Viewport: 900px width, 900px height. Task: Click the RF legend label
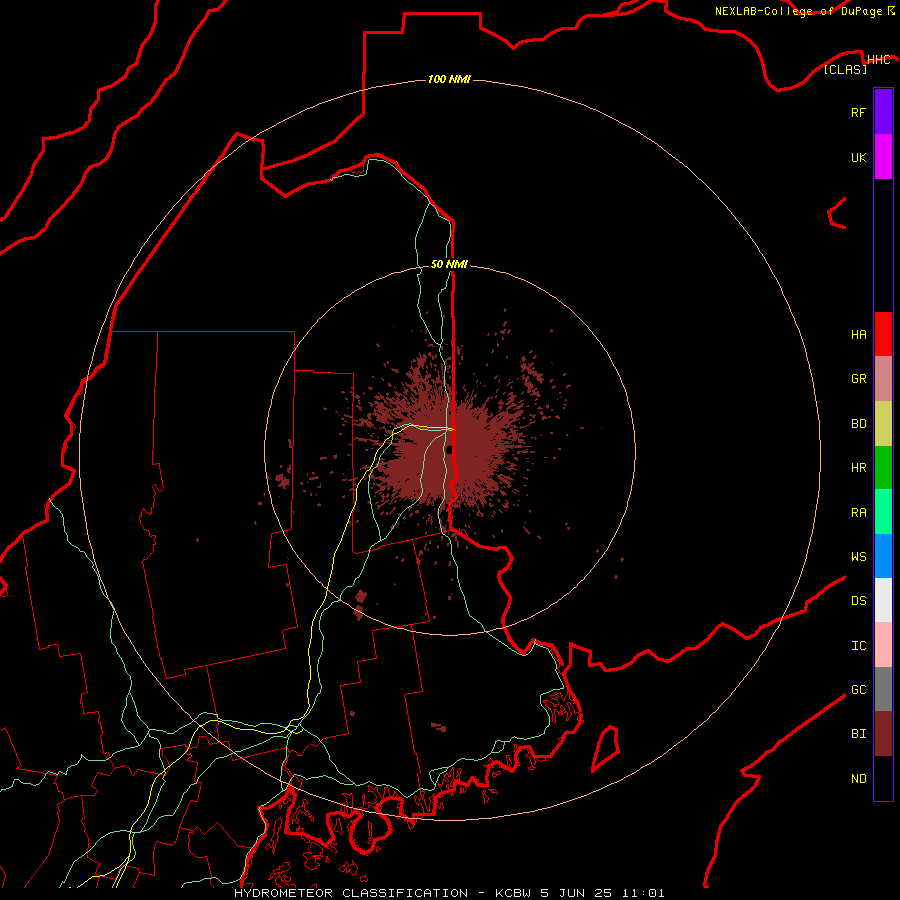pos(858,112)
